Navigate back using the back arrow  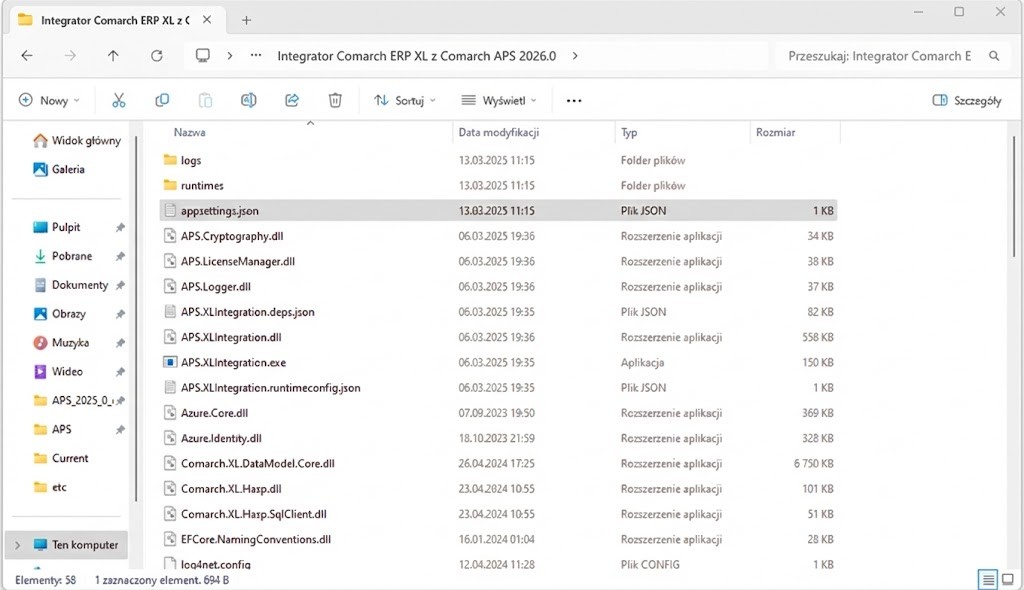click(x=27, y=56)
